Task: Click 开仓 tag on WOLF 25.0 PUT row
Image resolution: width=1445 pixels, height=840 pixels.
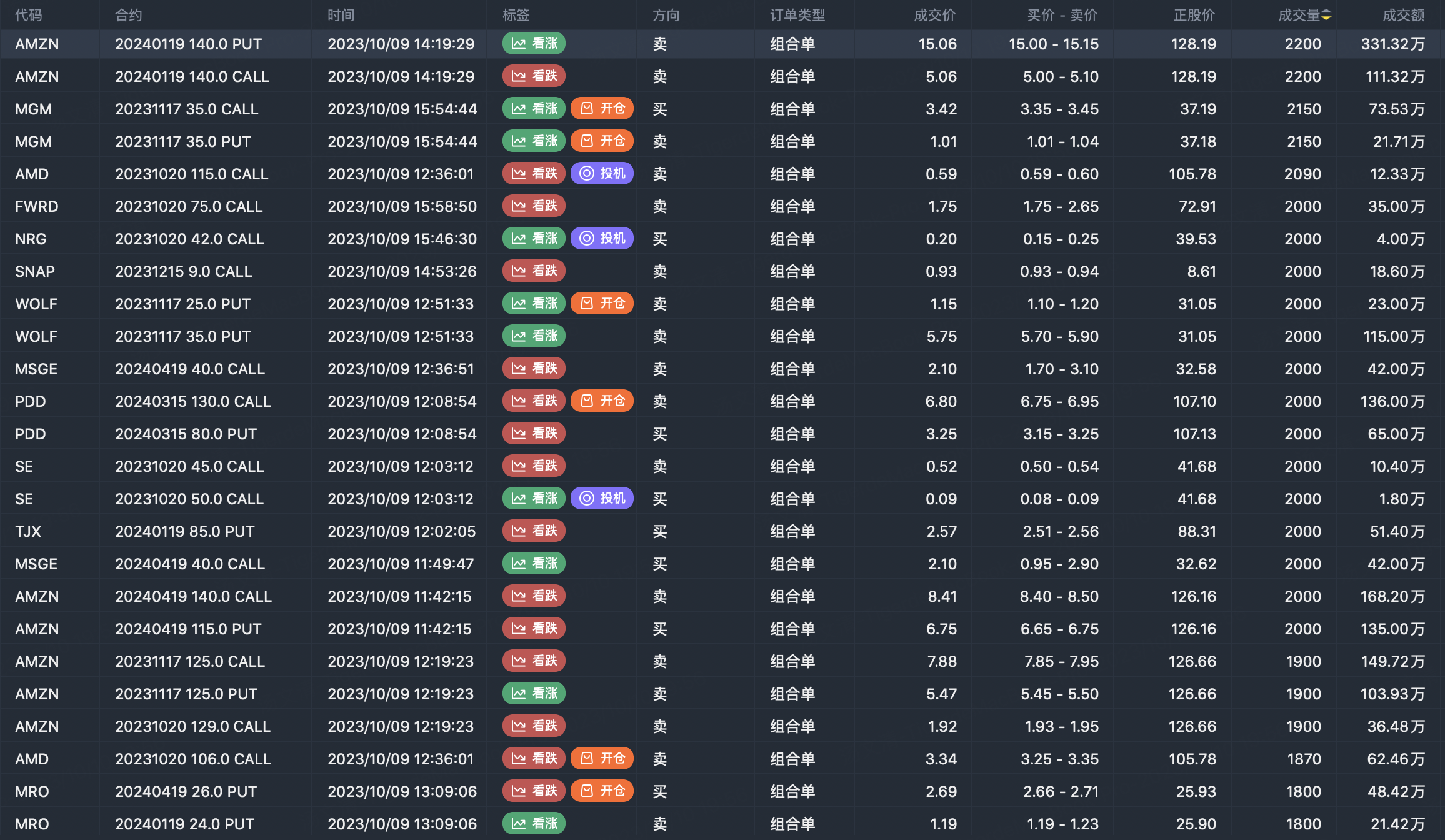Action: coord(602,304)
